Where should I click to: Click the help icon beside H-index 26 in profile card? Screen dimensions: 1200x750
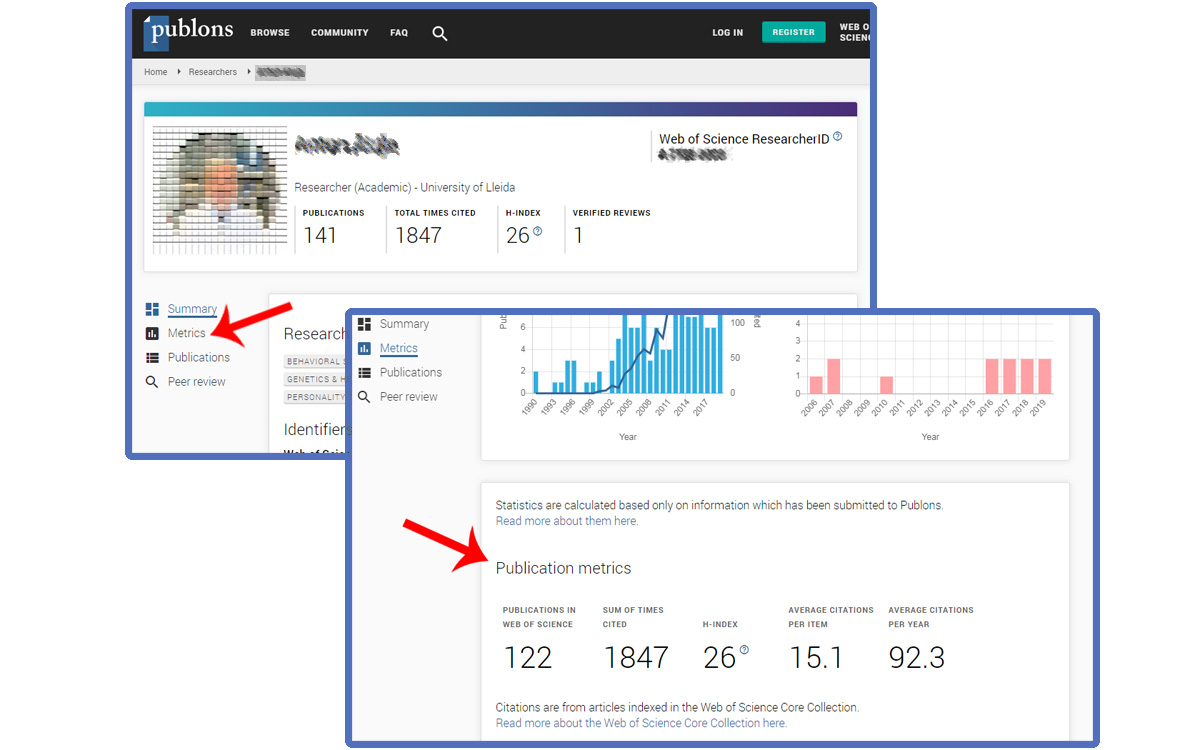(538, 231)
